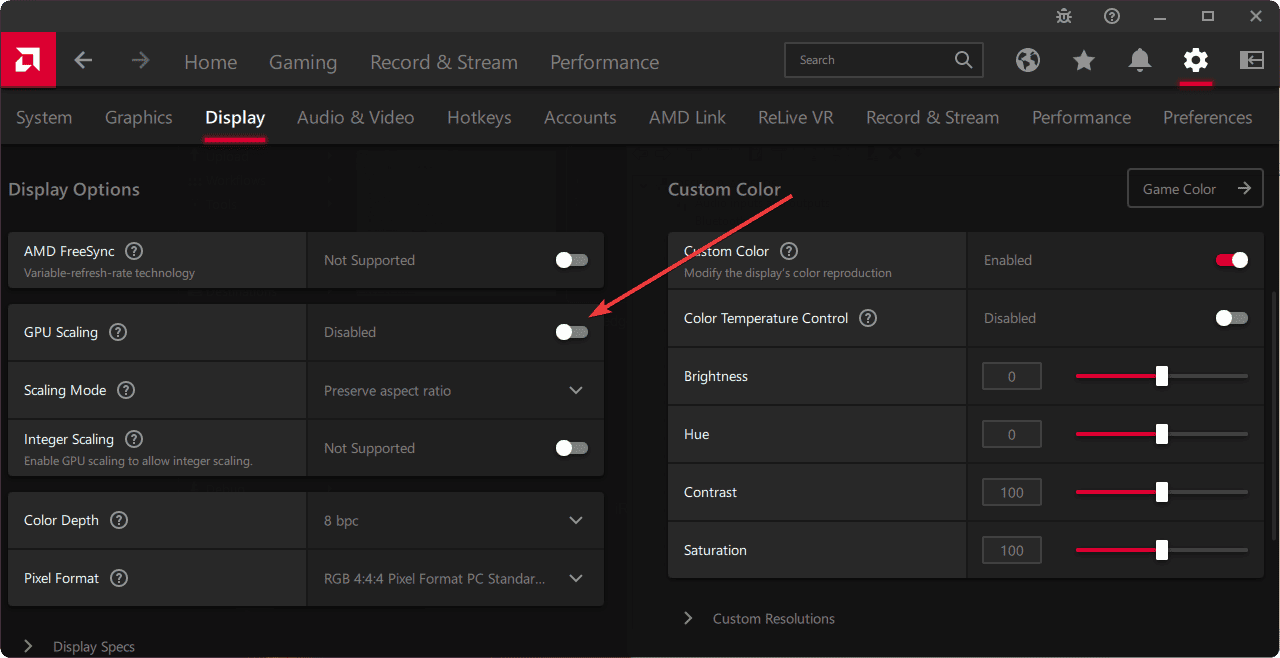Image resolution: width=1280 pixels, height=658 pixels.
Task: Disable Custom Color
Action: (x=1231, y=259)
